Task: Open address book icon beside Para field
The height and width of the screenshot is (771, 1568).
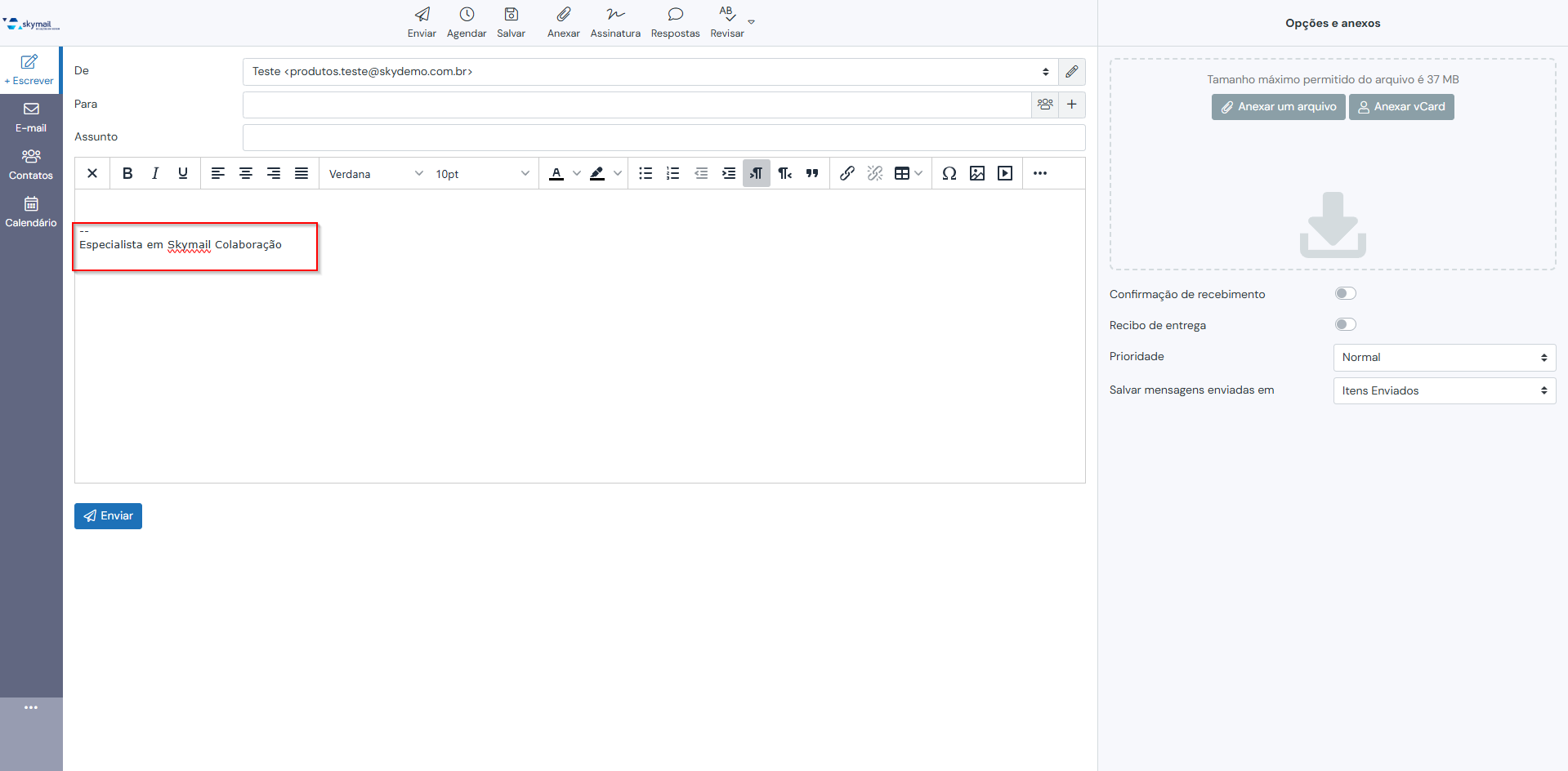Action: 1045,105
